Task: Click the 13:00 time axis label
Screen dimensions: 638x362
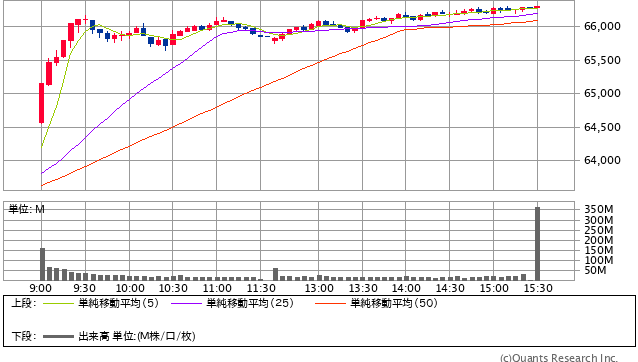Action: pos(319,288)
